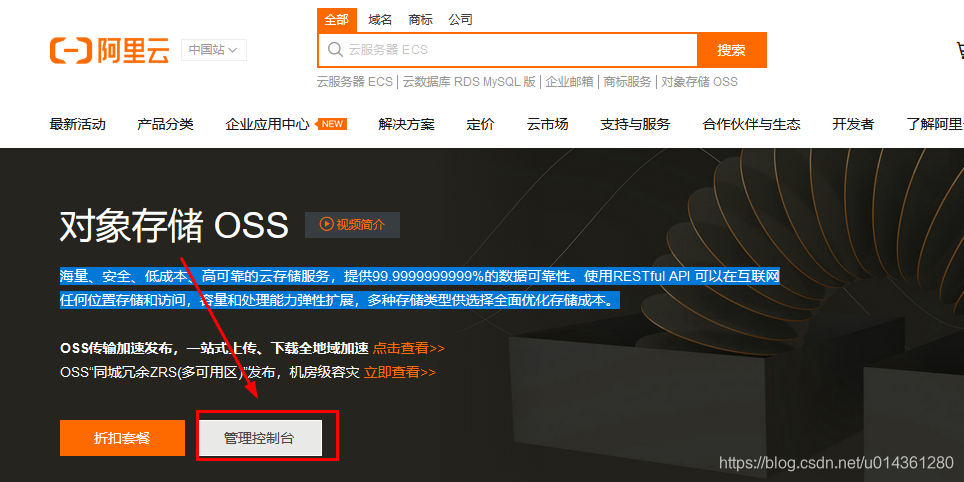Screen dimensions: 964x482
Task: Open the 产品分类 menu
Action: pyautogui.click(x=165, y=124)
